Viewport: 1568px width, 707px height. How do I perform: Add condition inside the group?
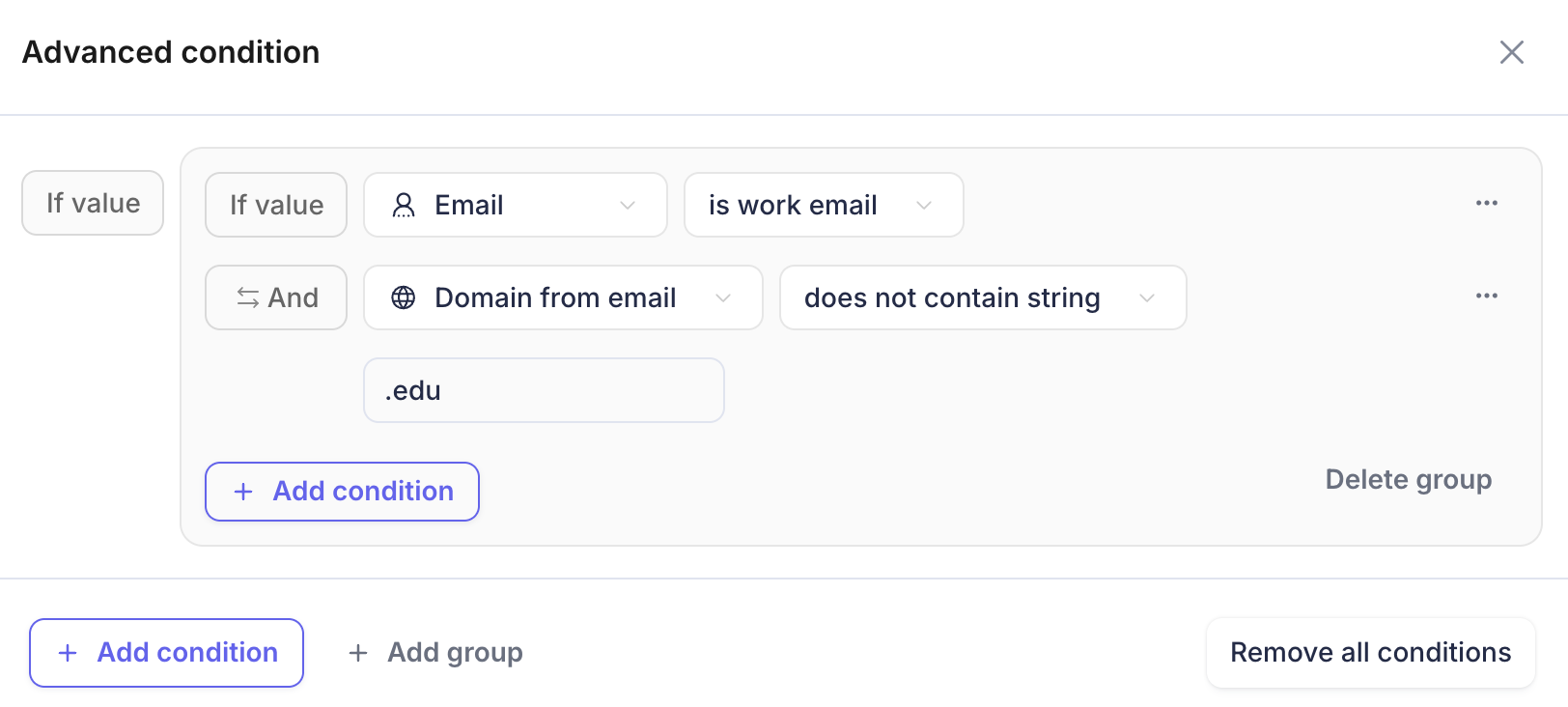pos(342,492)
